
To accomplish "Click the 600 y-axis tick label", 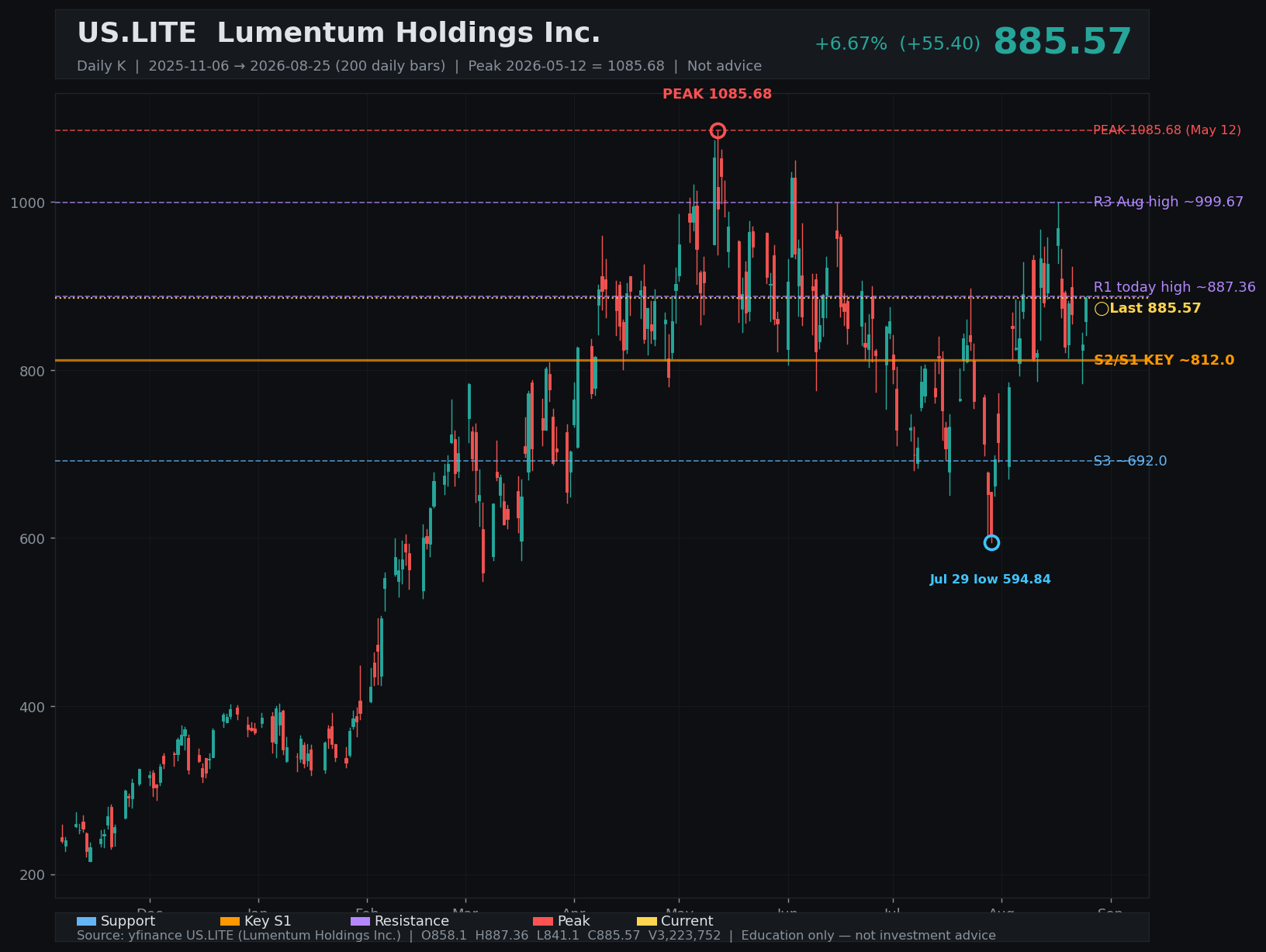I will [x=32, y=538].
